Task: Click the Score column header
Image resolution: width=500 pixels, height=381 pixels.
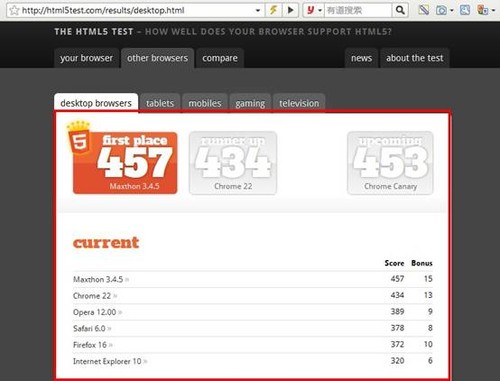Action: point(394,263)
